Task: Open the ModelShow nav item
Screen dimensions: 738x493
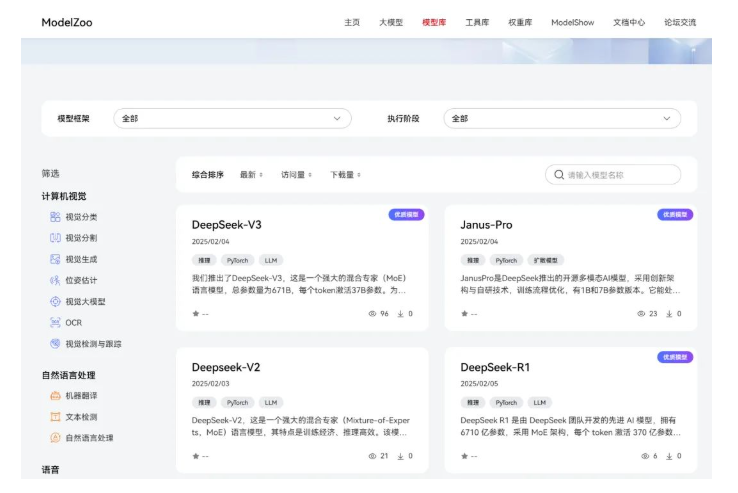Action: (573, 22)
